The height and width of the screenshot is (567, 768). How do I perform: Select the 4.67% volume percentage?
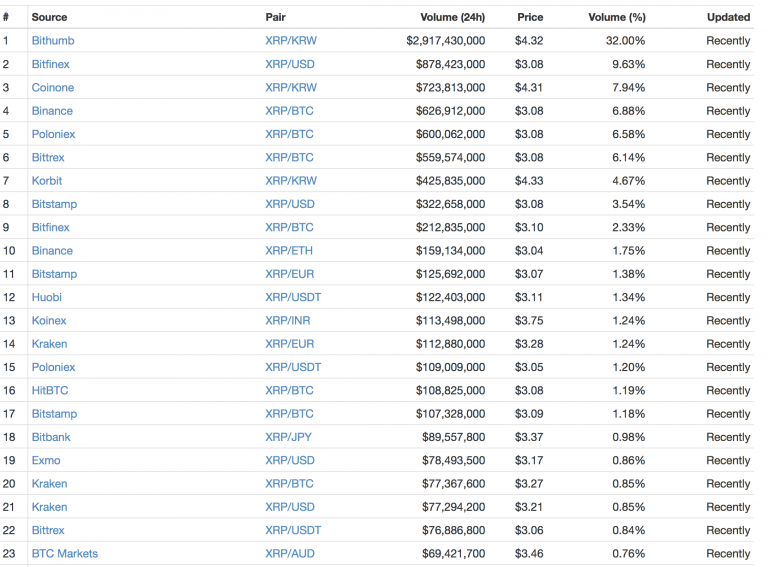coord(629,181)
